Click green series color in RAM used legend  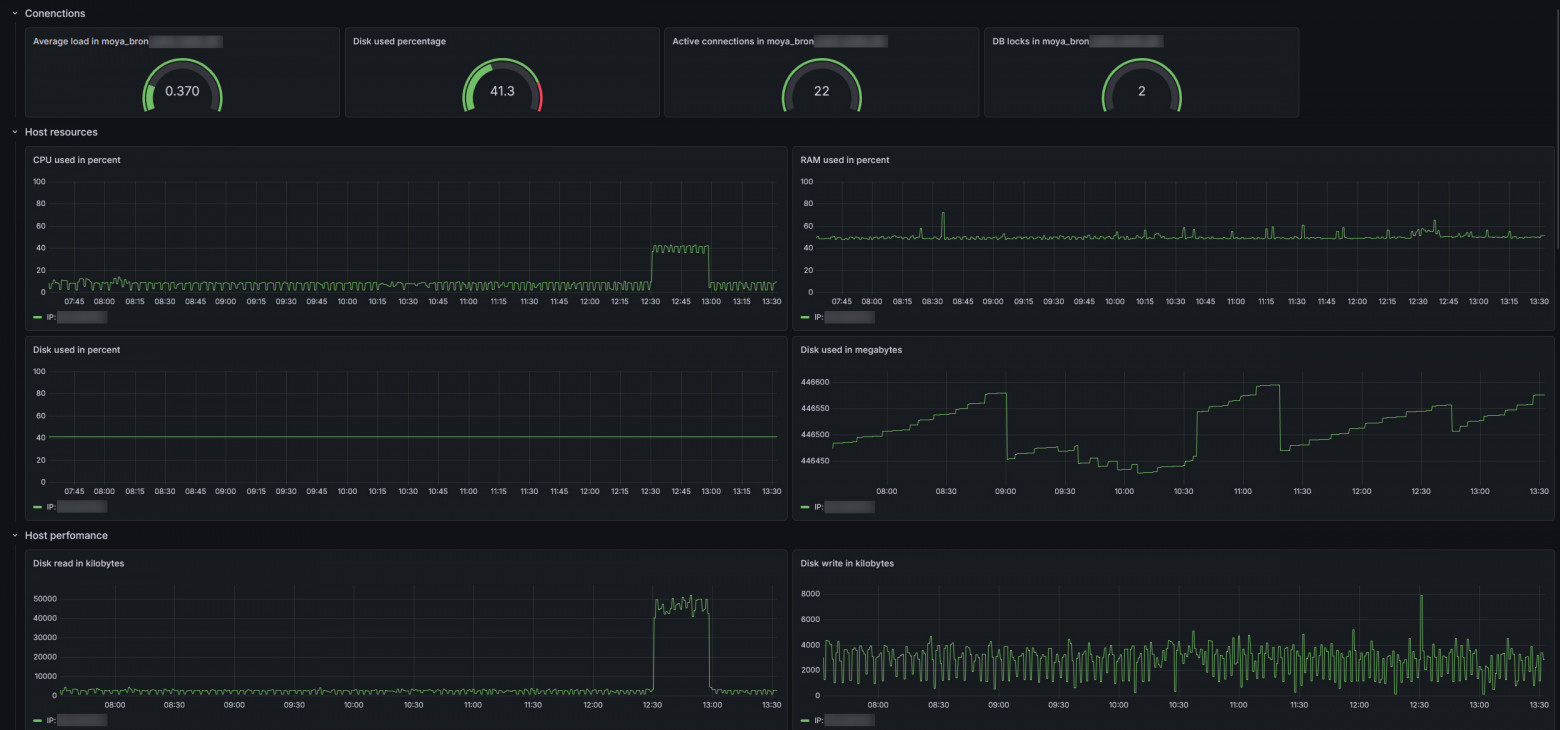[x=806, y=317]
